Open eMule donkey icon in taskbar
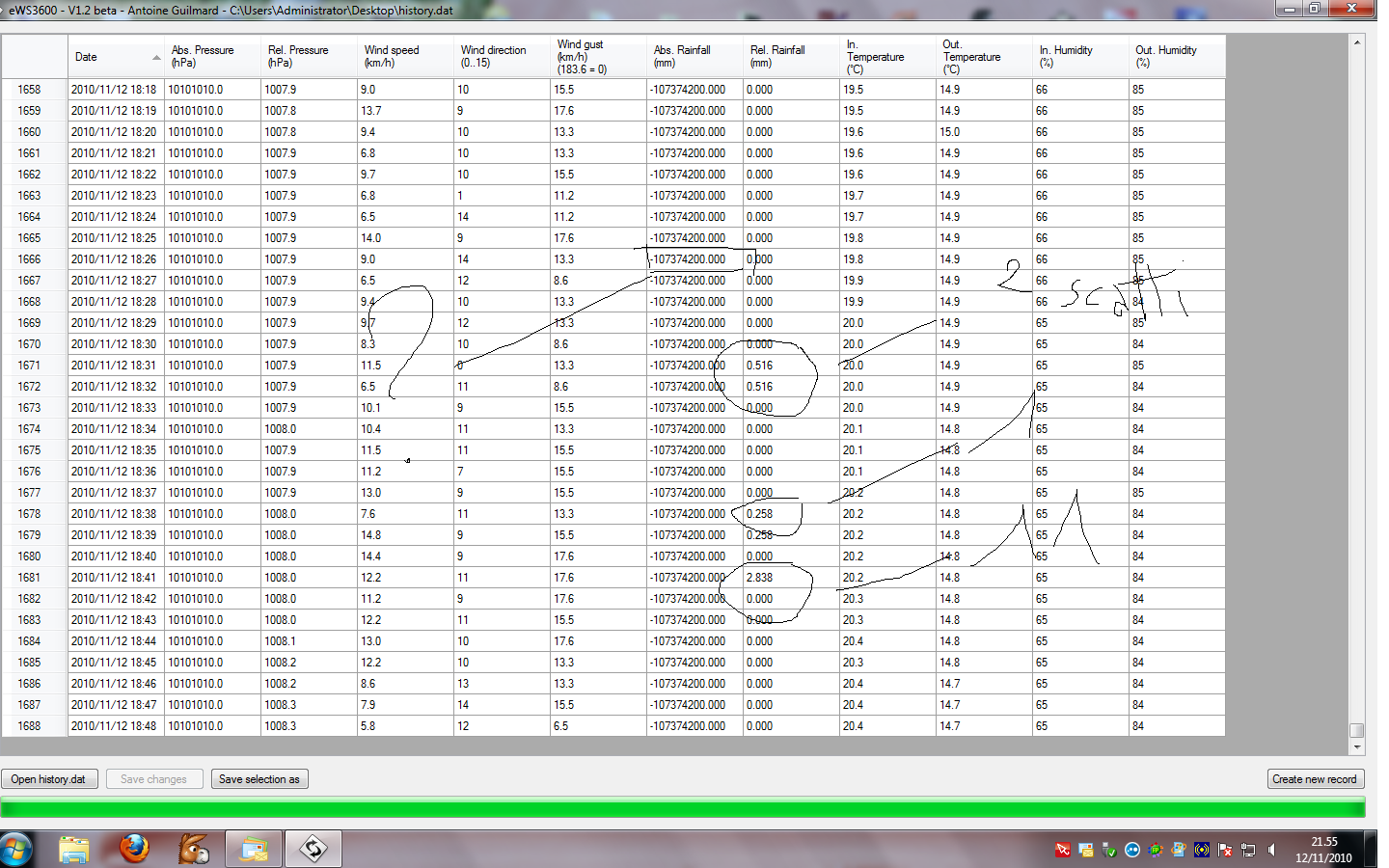Screen dimensions: 1389x868 click(194, 849)
